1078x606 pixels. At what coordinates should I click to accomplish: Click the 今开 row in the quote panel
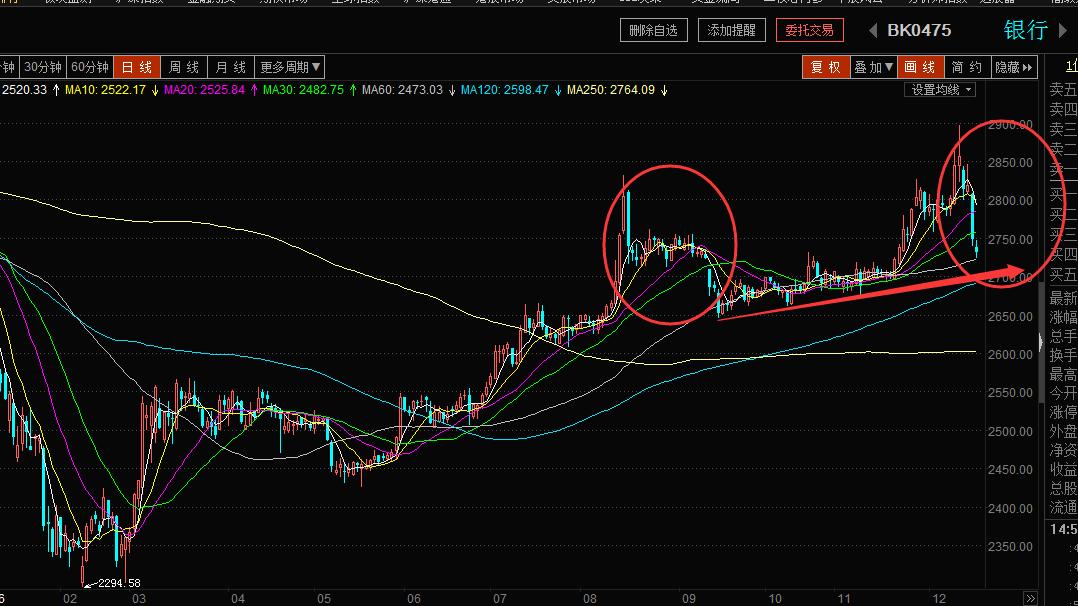click(x=1063, y=393)
